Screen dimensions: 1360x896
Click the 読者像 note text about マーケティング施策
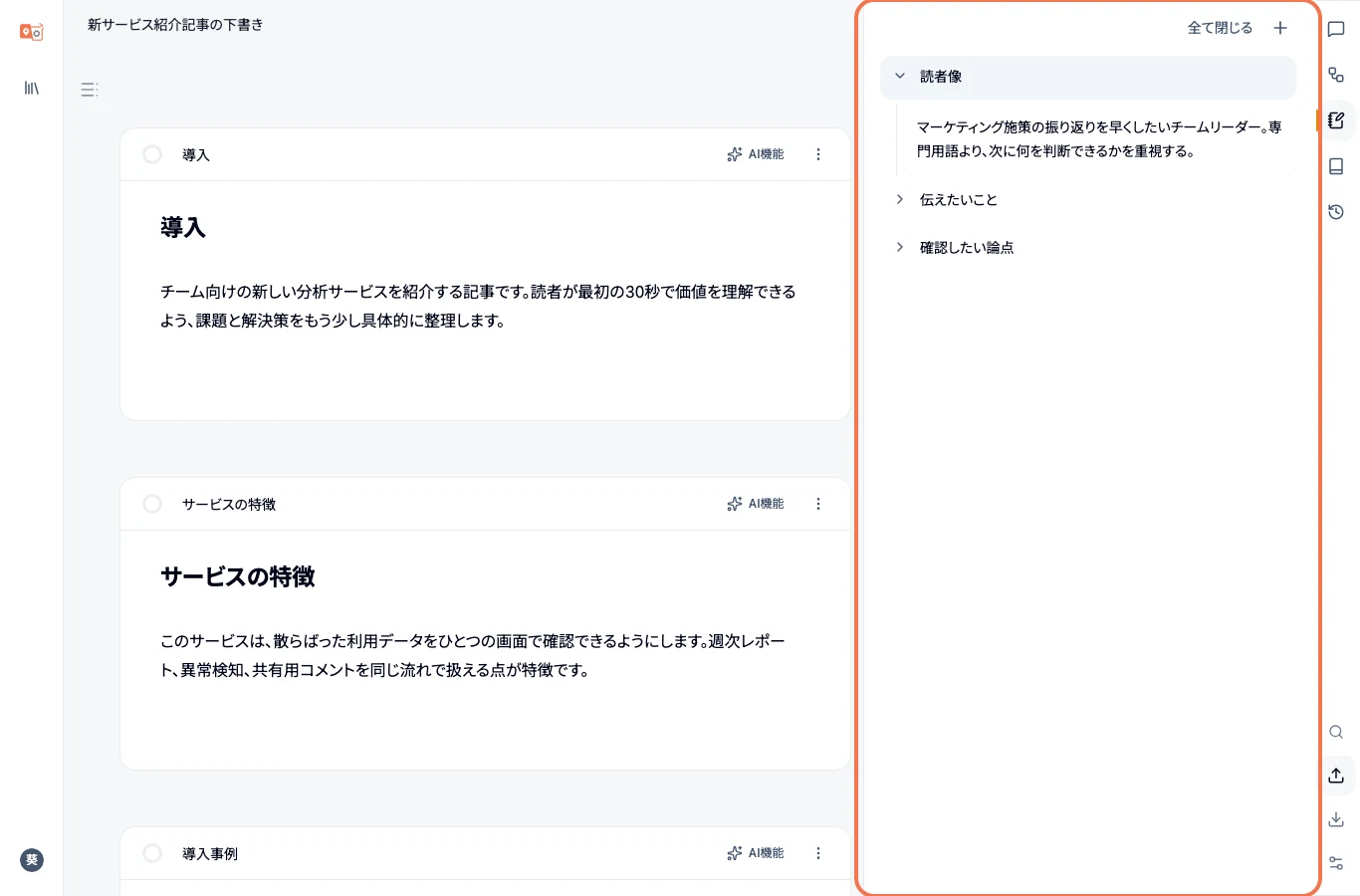click(1099, 139)
